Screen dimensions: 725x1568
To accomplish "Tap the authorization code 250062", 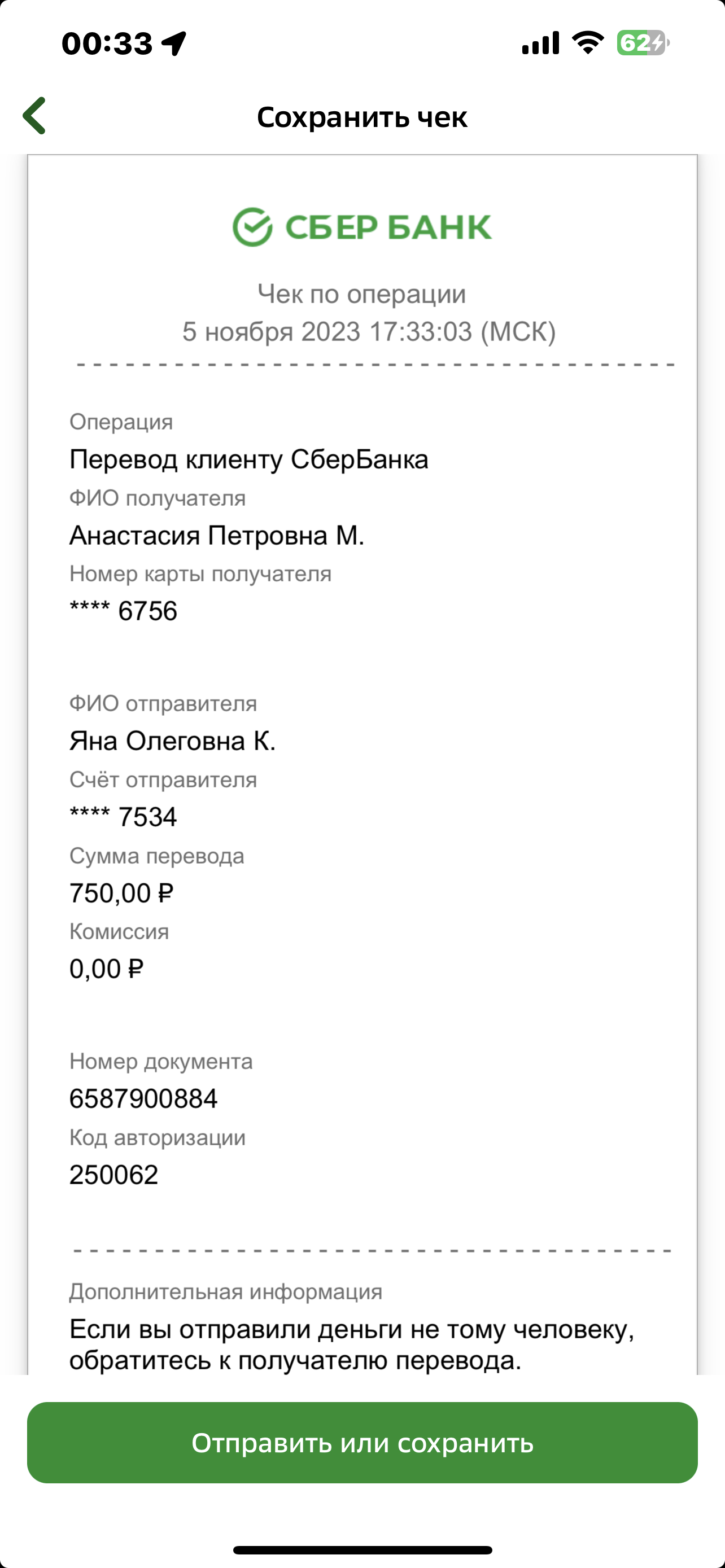I will [x=114, y=1175].
